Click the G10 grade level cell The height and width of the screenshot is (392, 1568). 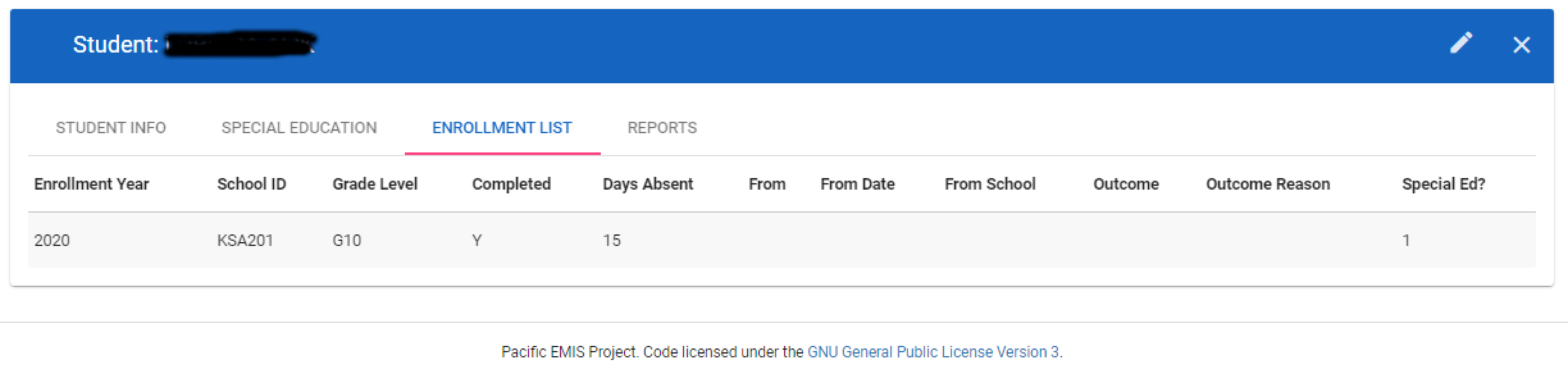click(x=347, y=241)
